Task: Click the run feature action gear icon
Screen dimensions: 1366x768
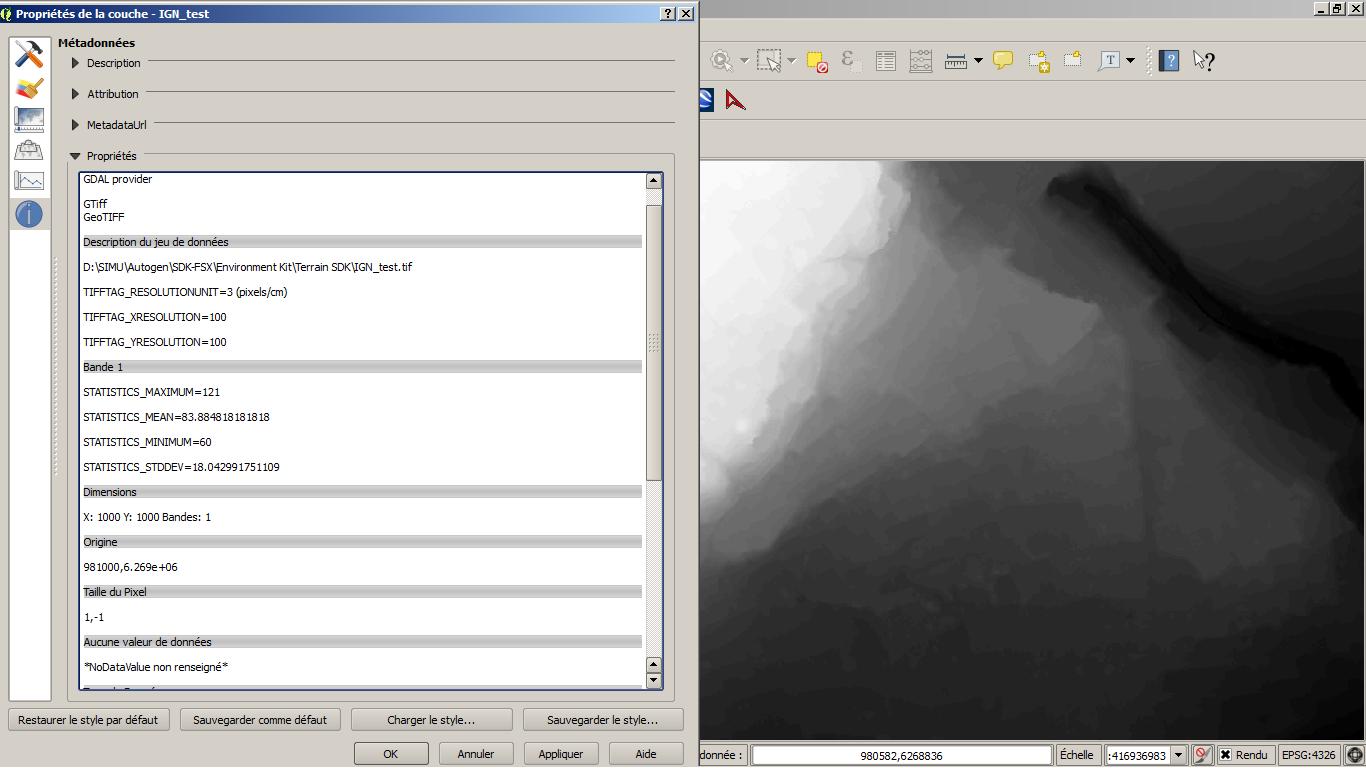Action: 721,61
